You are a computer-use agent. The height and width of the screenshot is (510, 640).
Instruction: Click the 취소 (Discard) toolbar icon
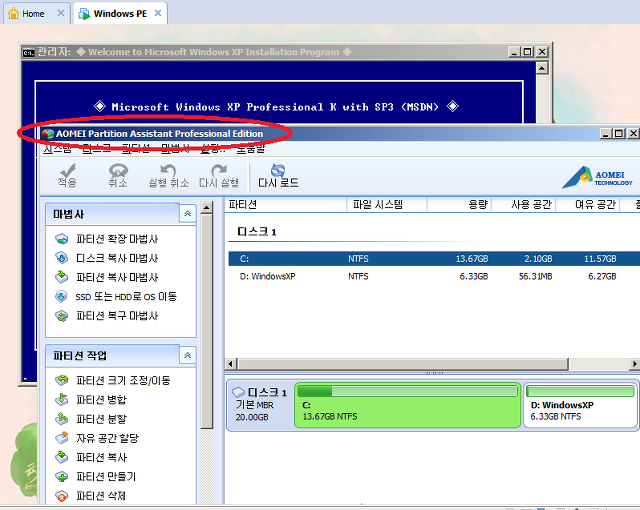click(x=118, y=170)
